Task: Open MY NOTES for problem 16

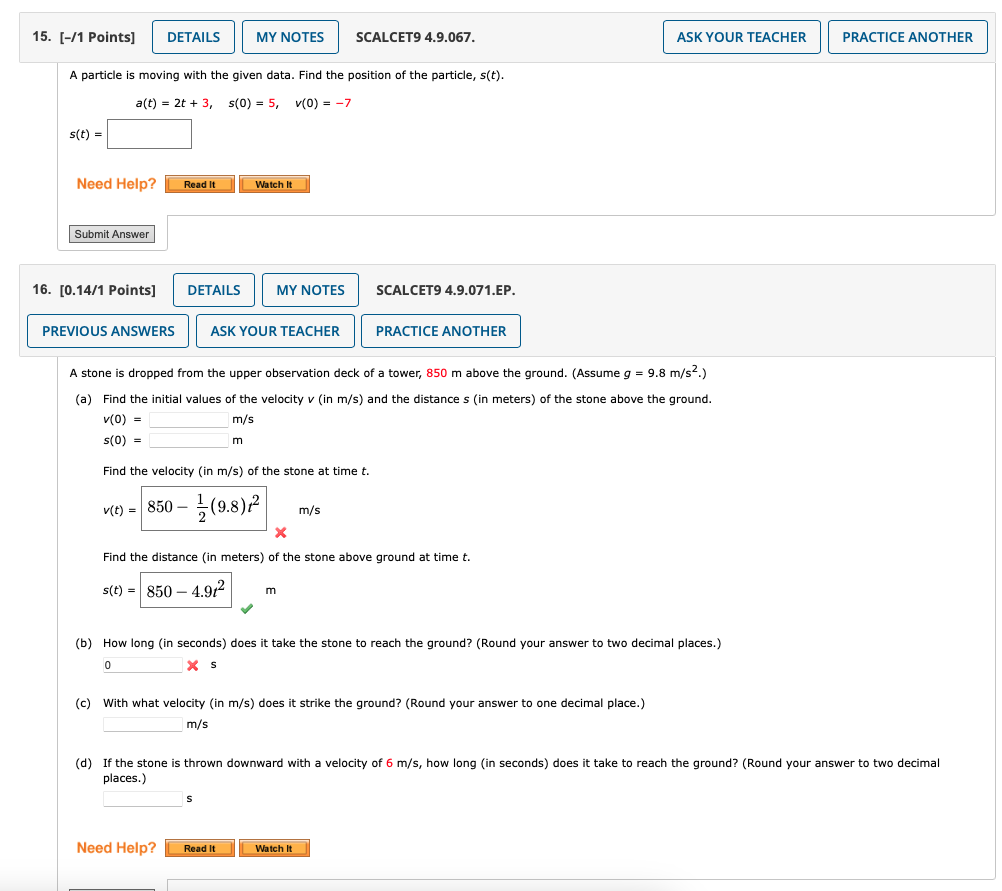Action: 310,290
